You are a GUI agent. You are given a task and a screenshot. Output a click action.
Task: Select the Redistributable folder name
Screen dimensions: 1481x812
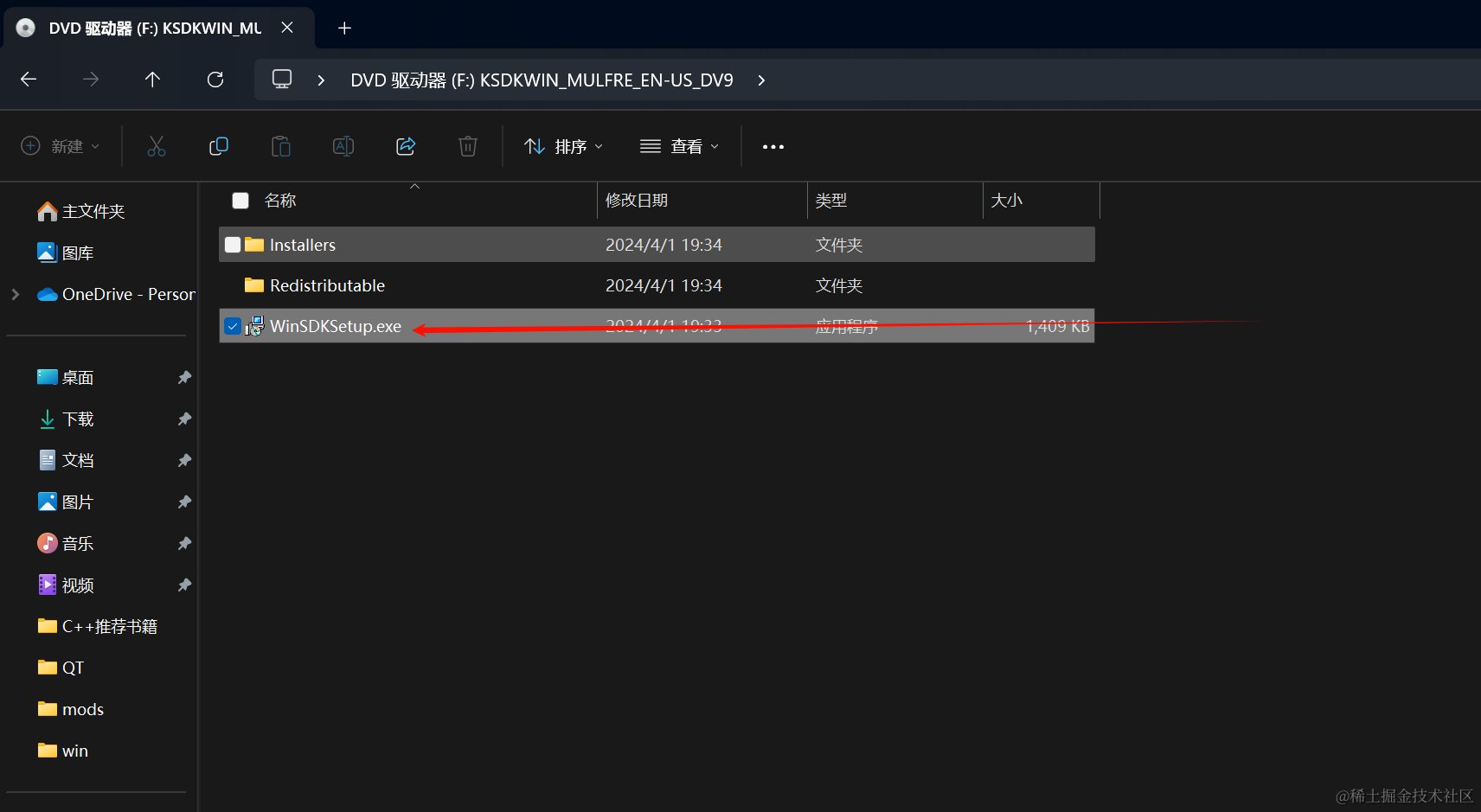click(x=327, y=285)
